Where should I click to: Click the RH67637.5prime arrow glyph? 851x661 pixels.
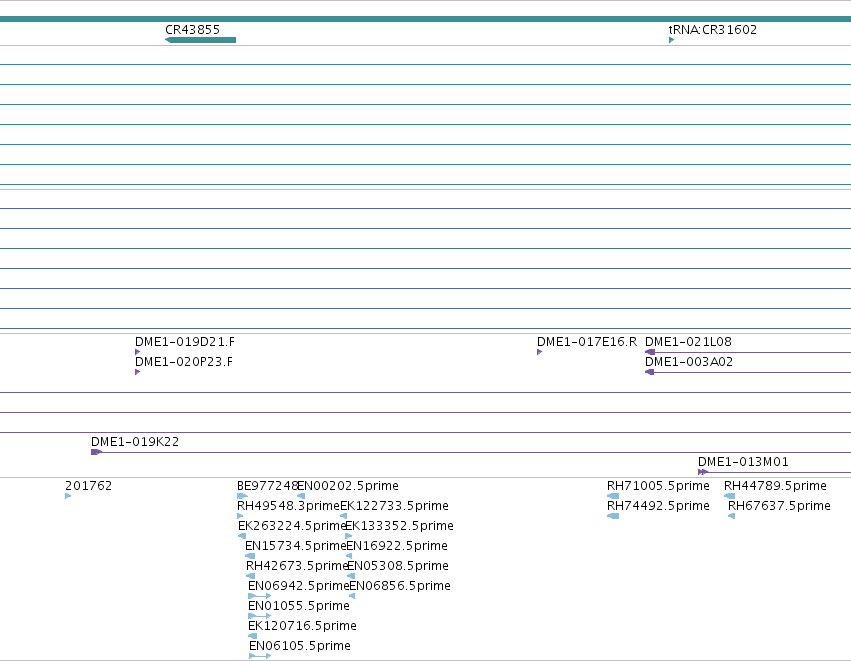pyautogui.click(x=732, y=516)
